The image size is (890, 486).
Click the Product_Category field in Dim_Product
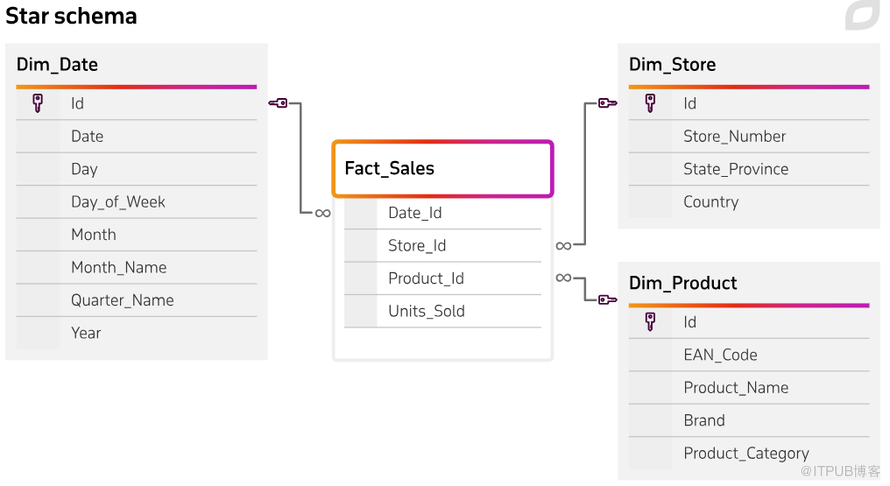click(746, 453)
